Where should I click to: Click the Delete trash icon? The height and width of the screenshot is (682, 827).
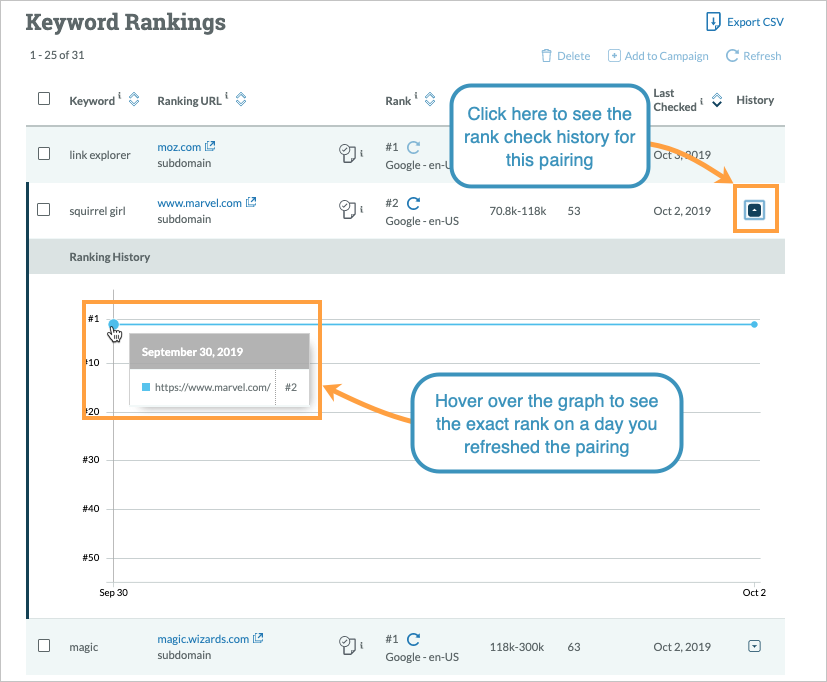tap(546, 56)
